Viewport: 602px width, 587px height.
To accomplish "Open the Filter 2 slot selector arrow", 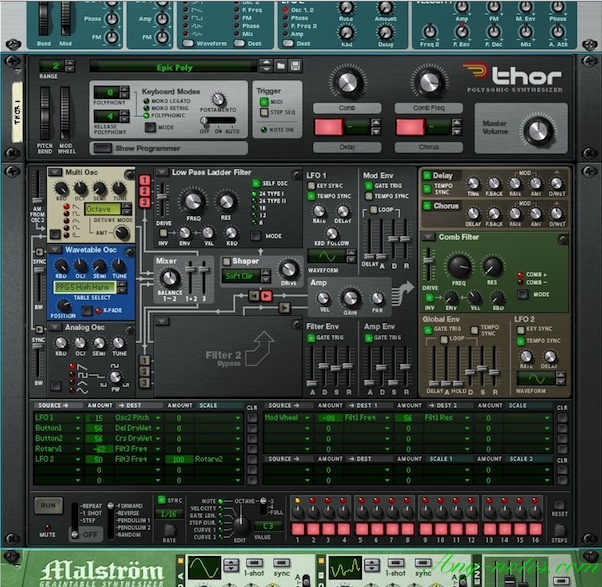I will click(x=162, y=321).
